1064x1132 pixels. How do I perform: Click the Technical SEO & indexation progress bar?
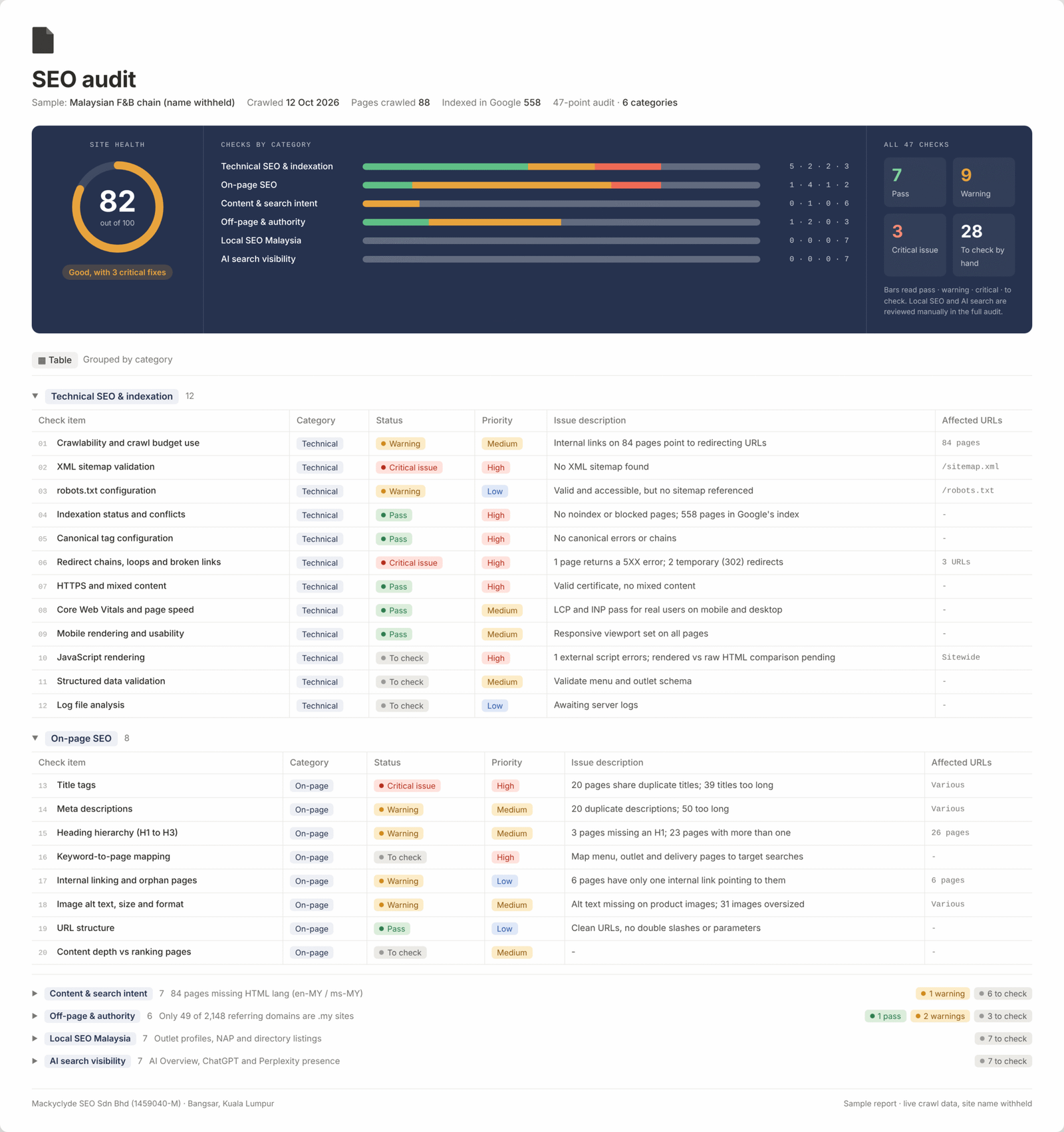click(561, 166)
